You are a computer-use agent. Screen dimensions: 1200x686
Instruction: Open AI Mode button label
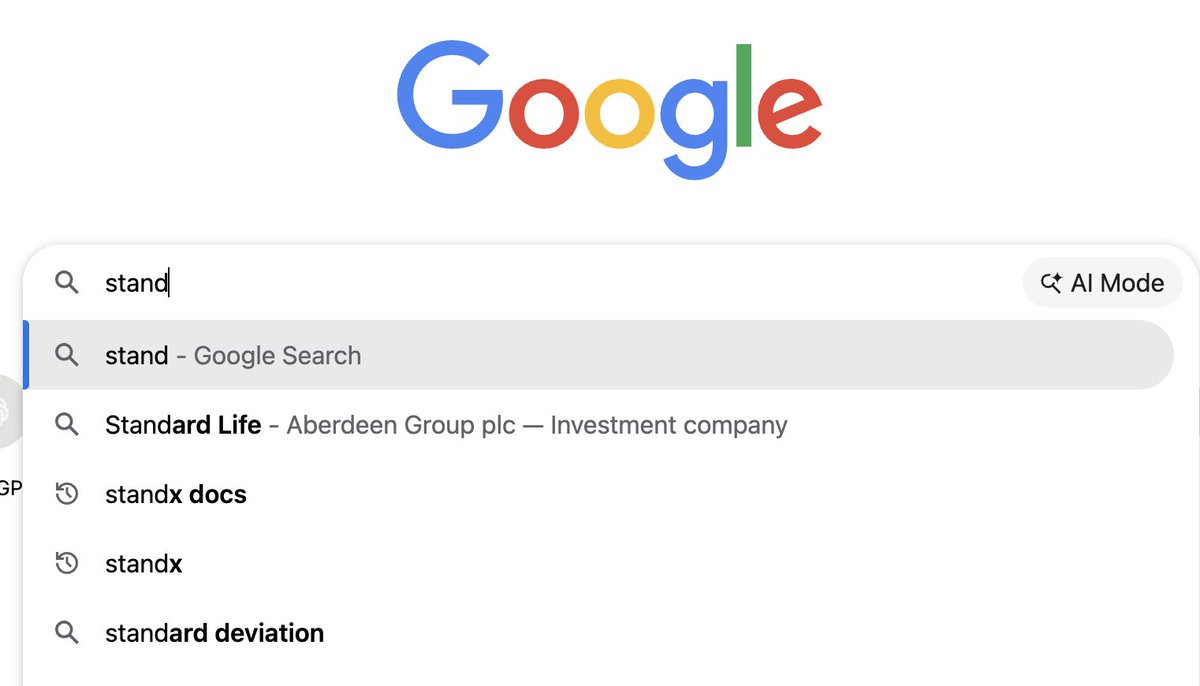[x=1117, y=283]
